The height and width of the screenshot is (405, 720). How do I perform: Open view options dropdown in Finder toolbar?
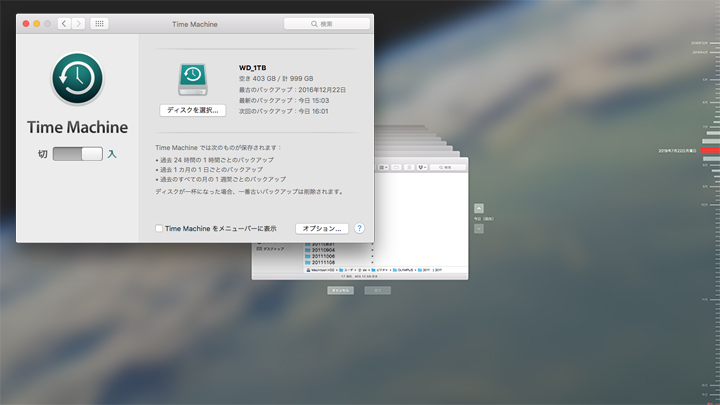click(383, 167)
